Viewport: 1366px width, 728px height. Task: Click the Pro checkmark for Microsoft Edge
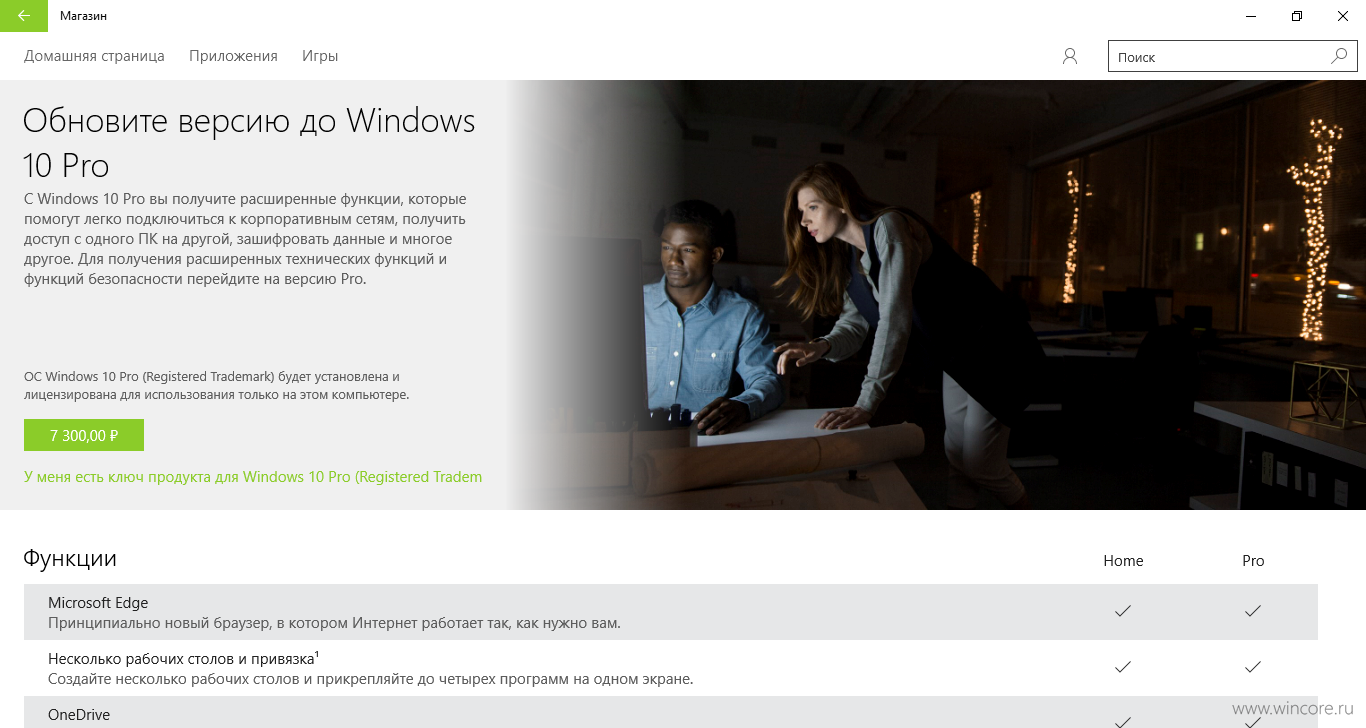[1253, 610]
